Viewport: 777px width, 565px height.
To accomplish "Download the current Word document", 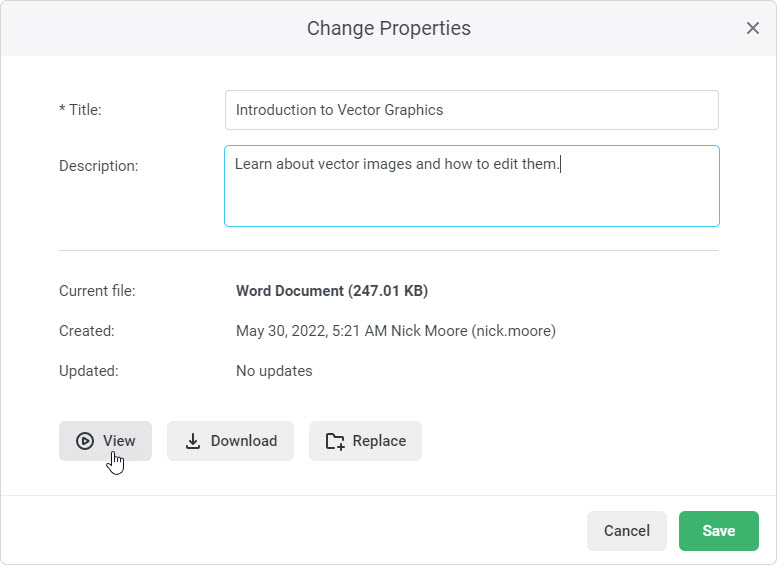I will 230,441.
